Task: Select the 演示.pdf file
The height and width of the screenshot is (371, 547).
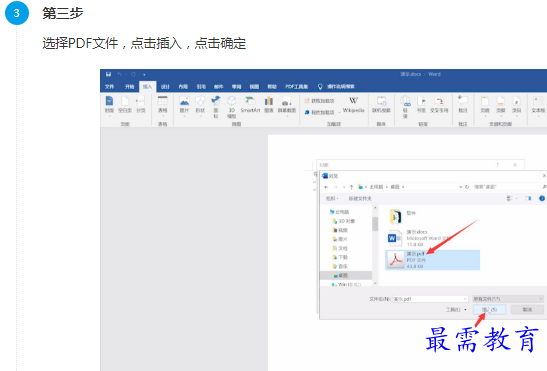Action: pos(433,260)
